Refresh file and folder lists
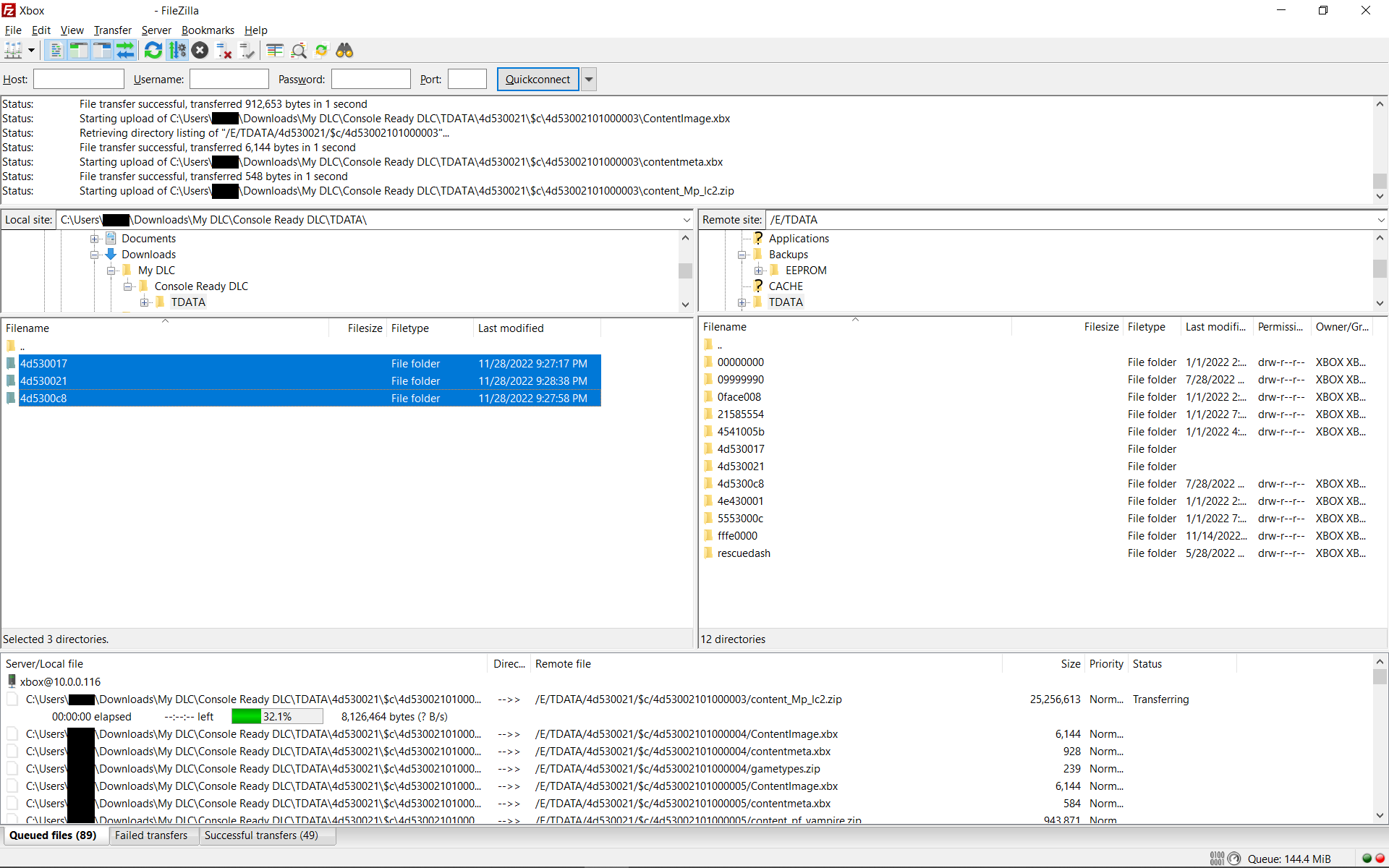1389x868 pixels. point(153,51)
